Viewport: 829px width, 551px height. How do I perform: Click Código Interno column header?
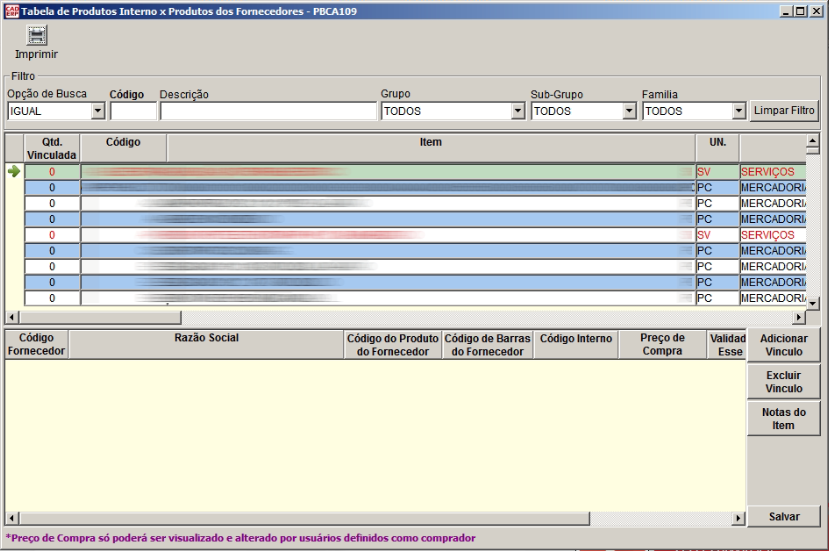point(576,344)
